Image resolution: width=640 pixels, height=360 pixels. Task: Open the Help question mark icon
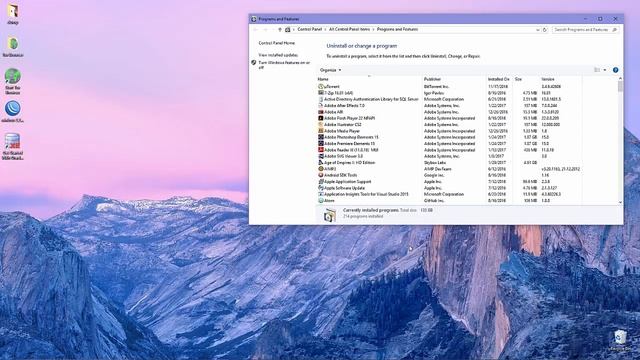tap(616, 70)
